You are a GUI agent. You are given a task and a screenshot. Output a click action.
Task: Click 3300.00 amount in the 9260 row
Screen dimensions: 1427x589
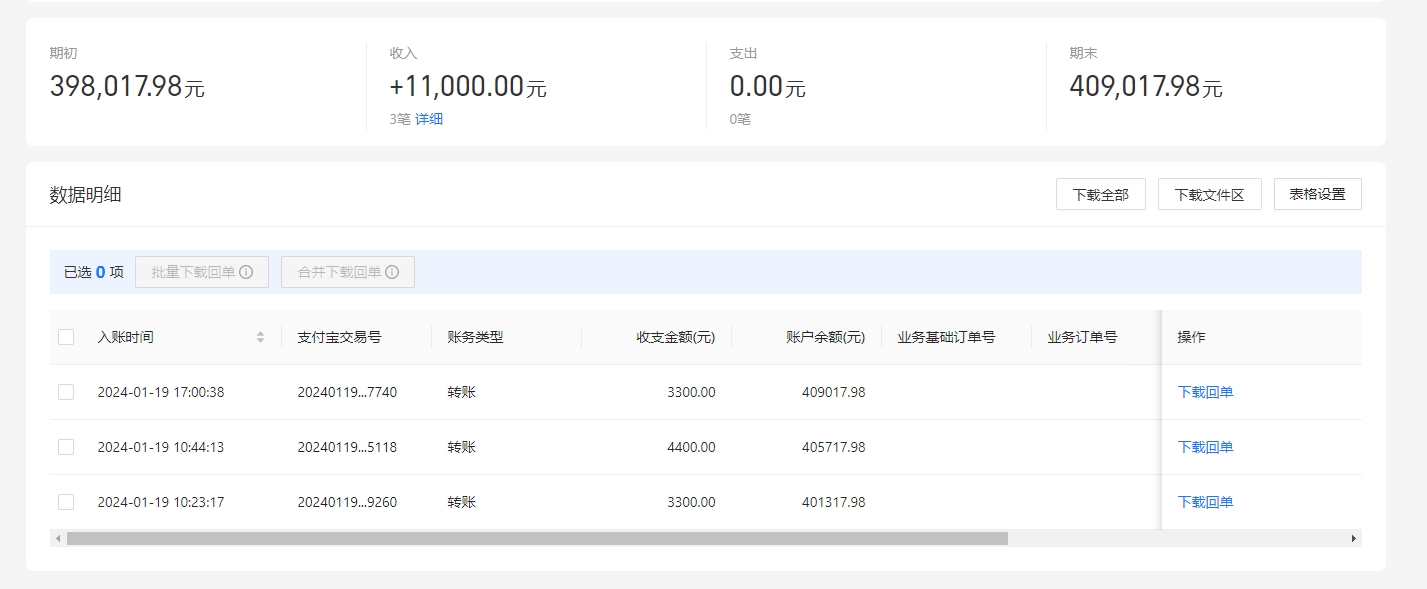coord(691,502)
